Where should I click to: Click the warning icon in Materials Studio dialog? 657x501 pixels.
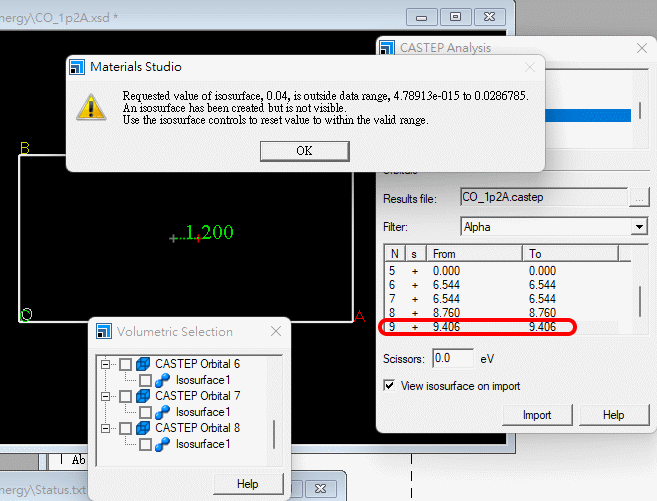pyautogui.click(x=91, y=107)
